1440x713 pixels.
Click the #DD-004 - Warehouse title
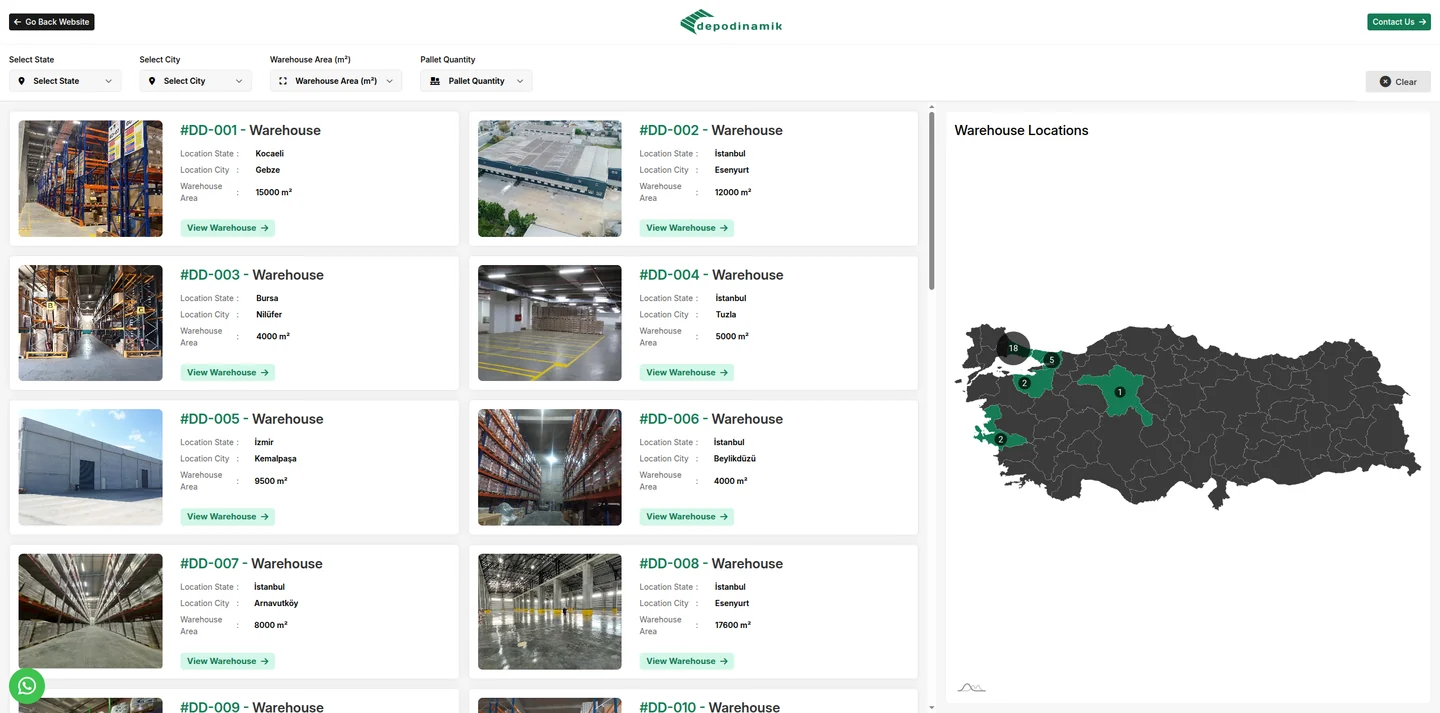click(712, 275)
